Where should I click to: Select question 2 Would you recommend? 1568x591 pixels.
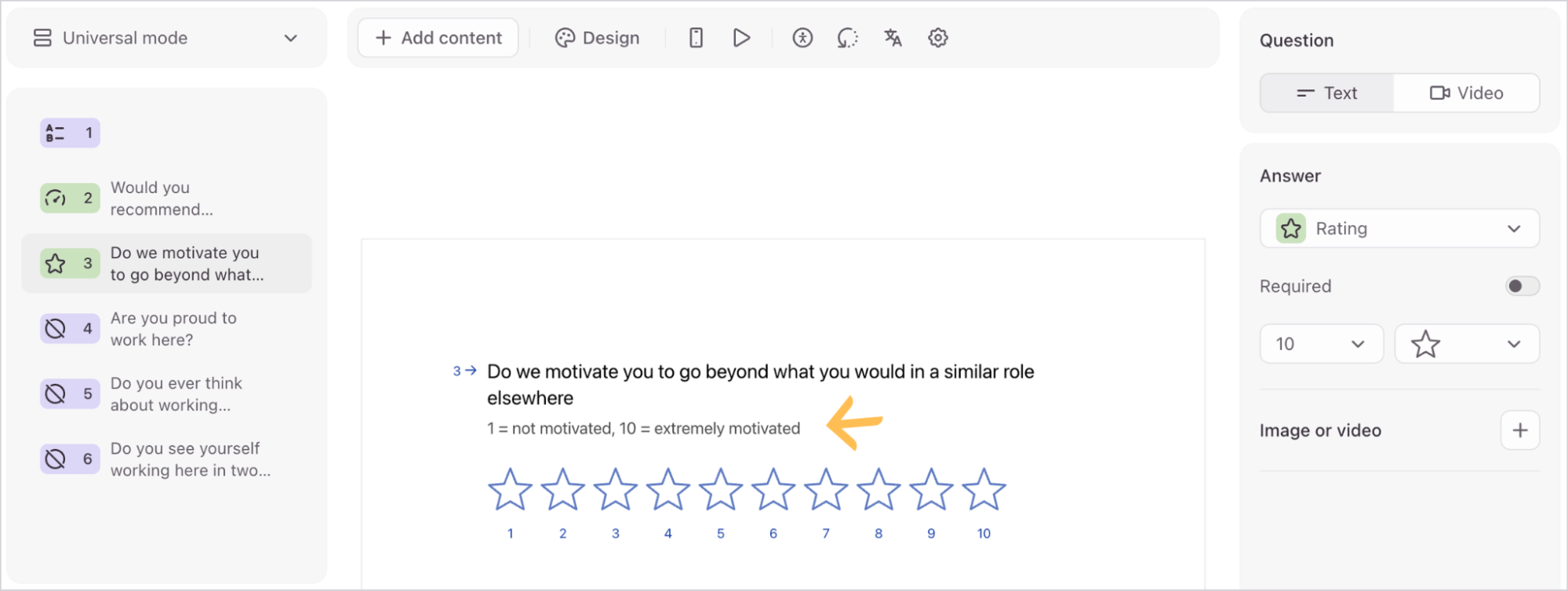pyautogui.click(x=166, y=199)
